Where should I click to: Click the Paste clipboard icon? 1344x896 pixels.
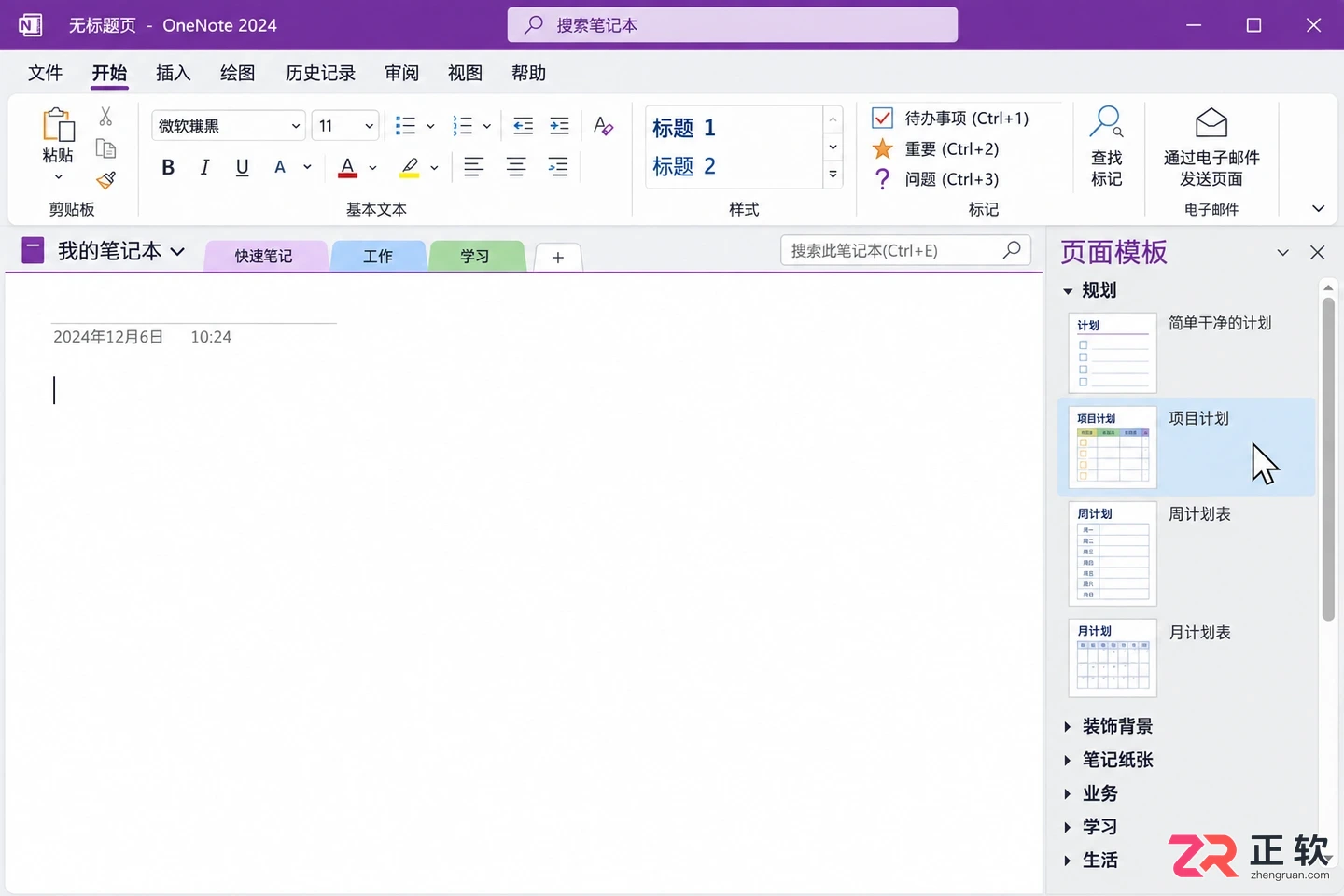click(x=58, y=125)
